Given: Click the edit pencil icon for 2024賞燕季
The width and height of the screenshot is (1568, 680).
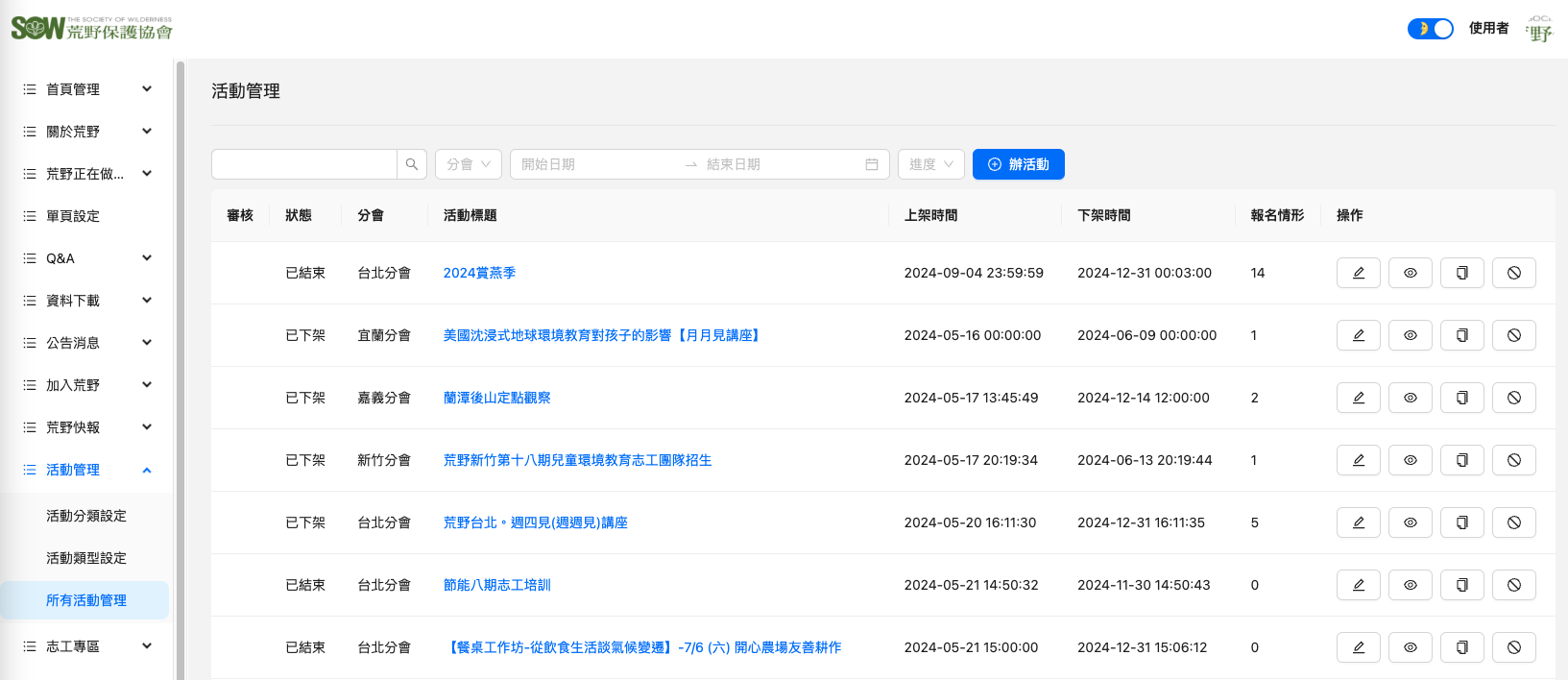Looking at the screenshot, I should click(1358, 273).
